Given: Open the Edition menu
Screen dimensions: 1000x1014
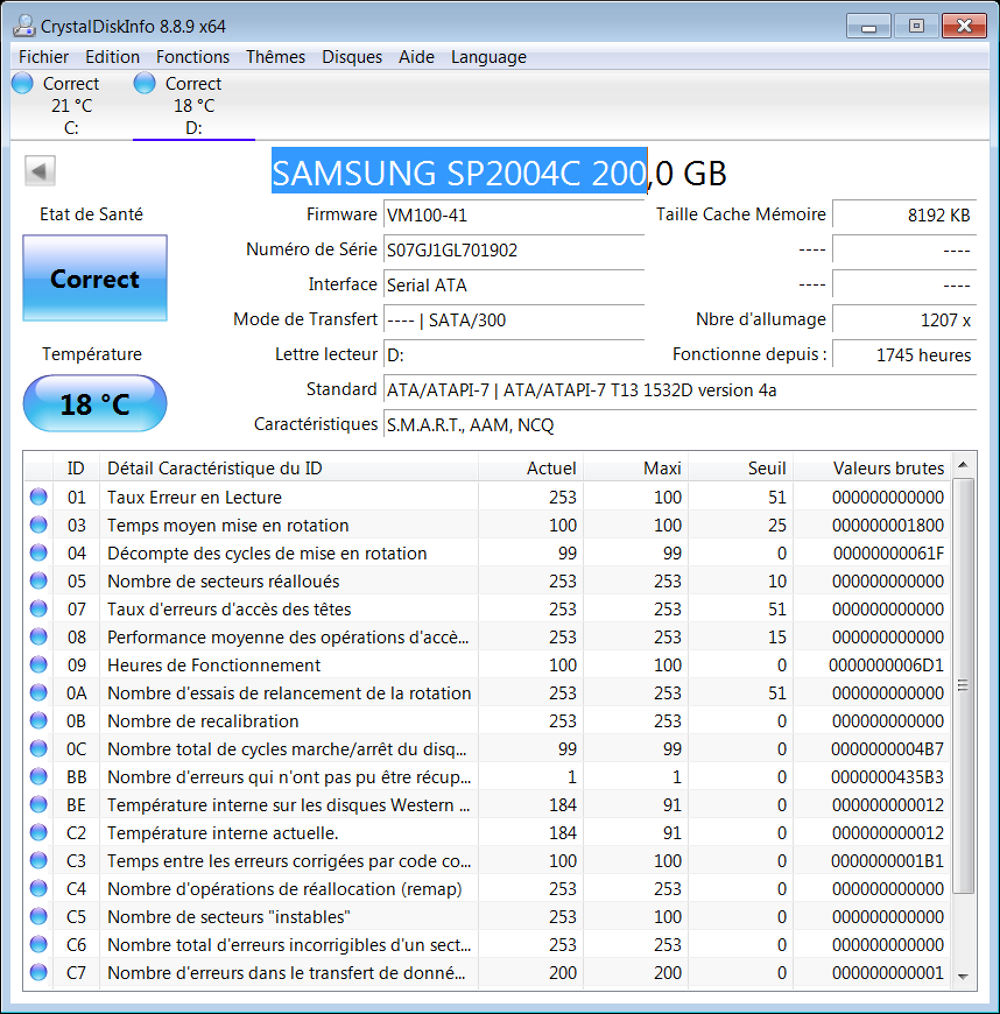Looking at the screenshot, I should pyautogui.click(x=113, y=57).
